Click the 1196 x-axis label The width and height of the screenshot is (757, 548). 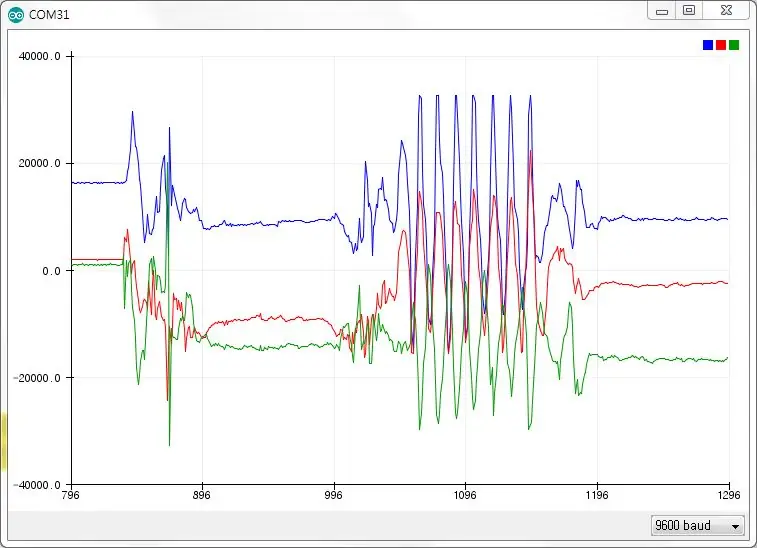[597, 495]
